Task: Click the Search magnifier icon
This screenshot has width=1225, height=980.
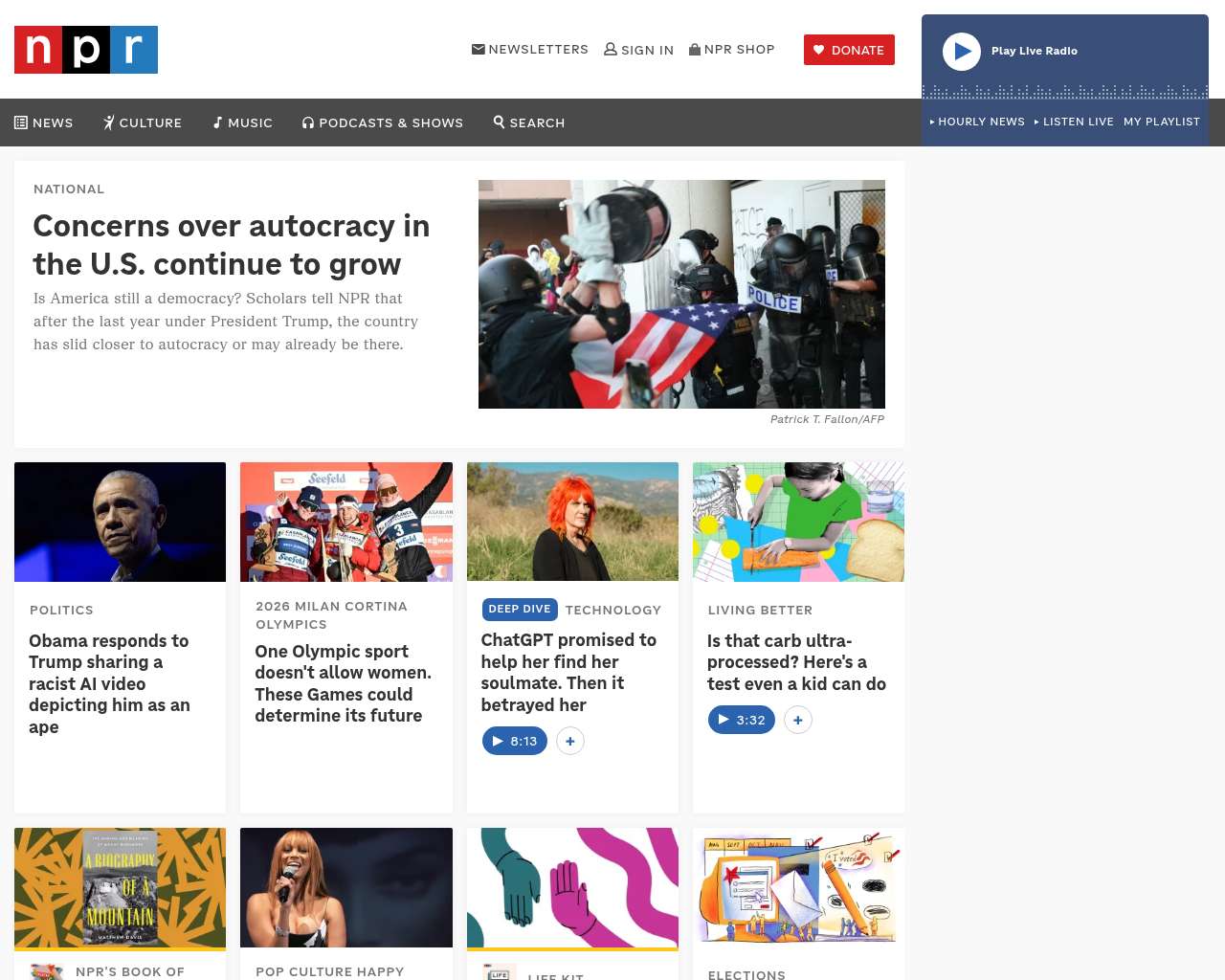Action: pyautogui.click(x=499, y=122)
